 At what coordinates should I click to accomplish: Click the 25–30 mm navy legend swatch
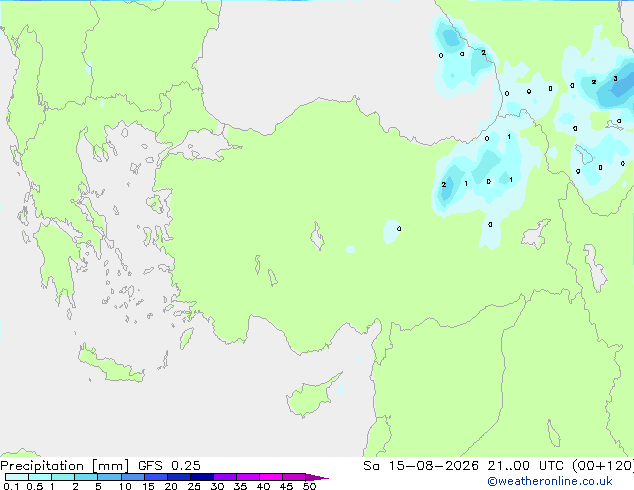[201, 477]
